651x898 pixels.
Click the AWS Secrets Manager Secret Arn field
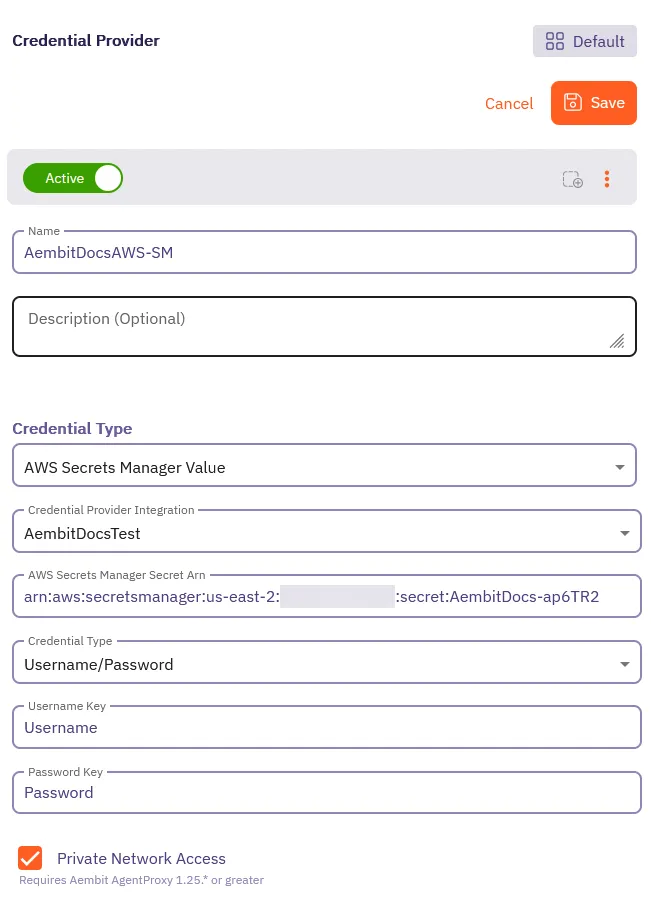tap(324, 596)
